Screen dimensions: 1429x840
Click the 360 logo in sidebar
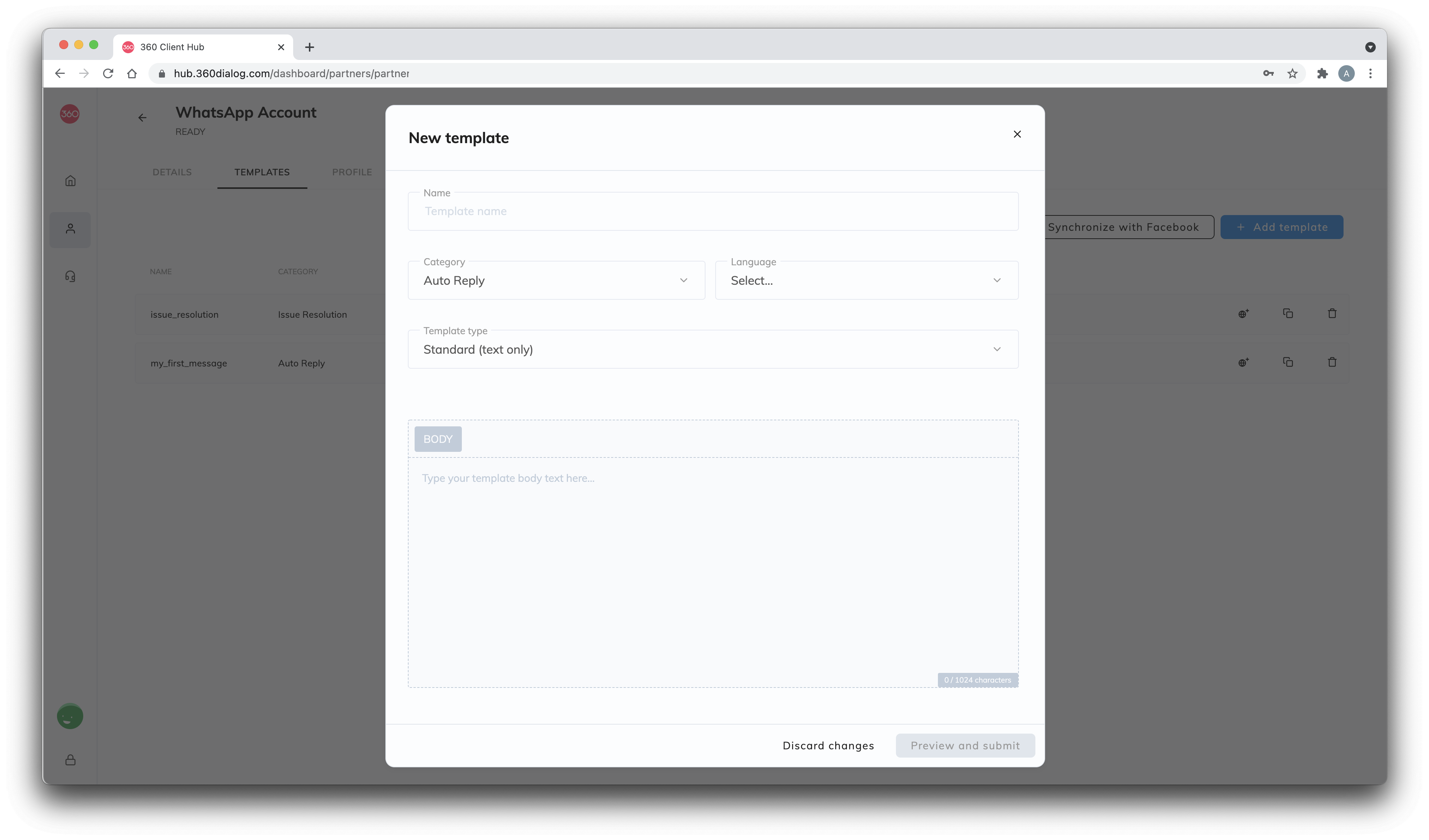(70, 114)
